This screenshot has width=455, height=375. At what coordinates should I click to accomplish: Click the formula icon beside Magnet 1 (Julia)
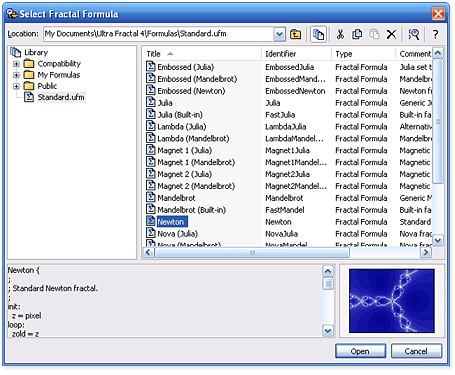pyautogui.click(x=151, y=150)
